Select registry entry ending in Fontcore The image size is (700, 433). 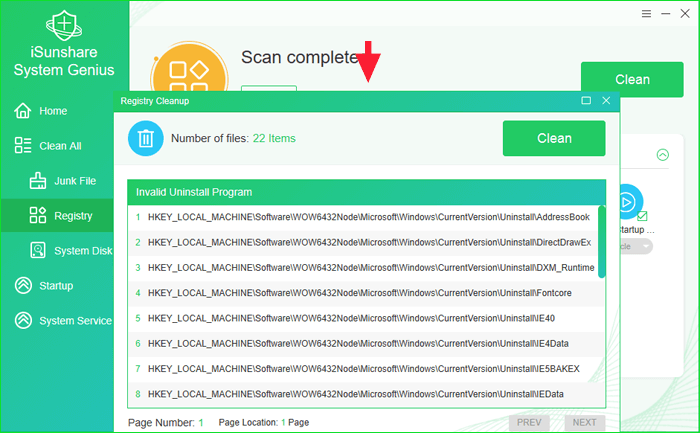[x=367, y=293]
